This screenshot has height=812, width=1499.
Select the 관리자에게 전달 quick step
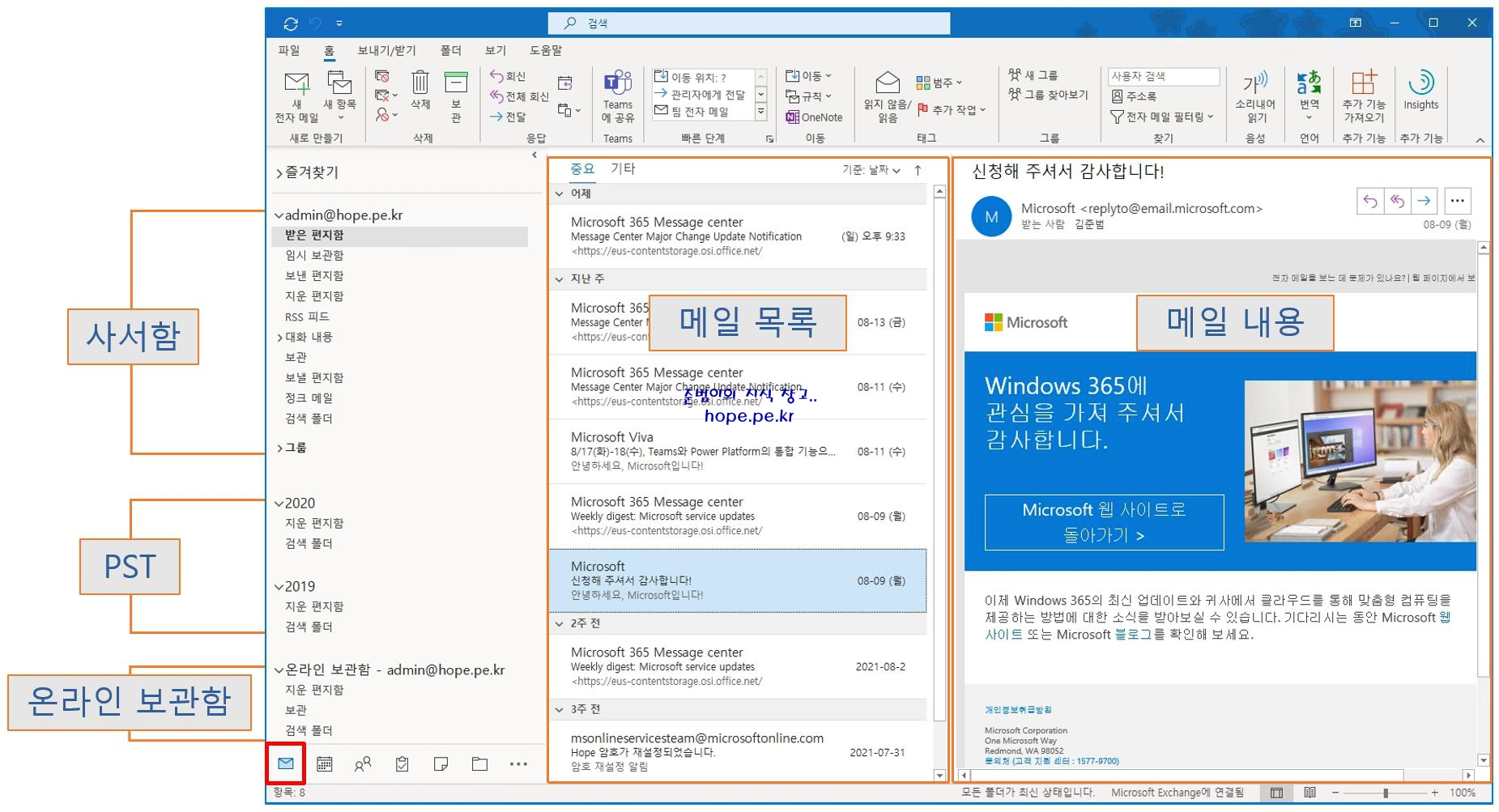coord(701,95)
